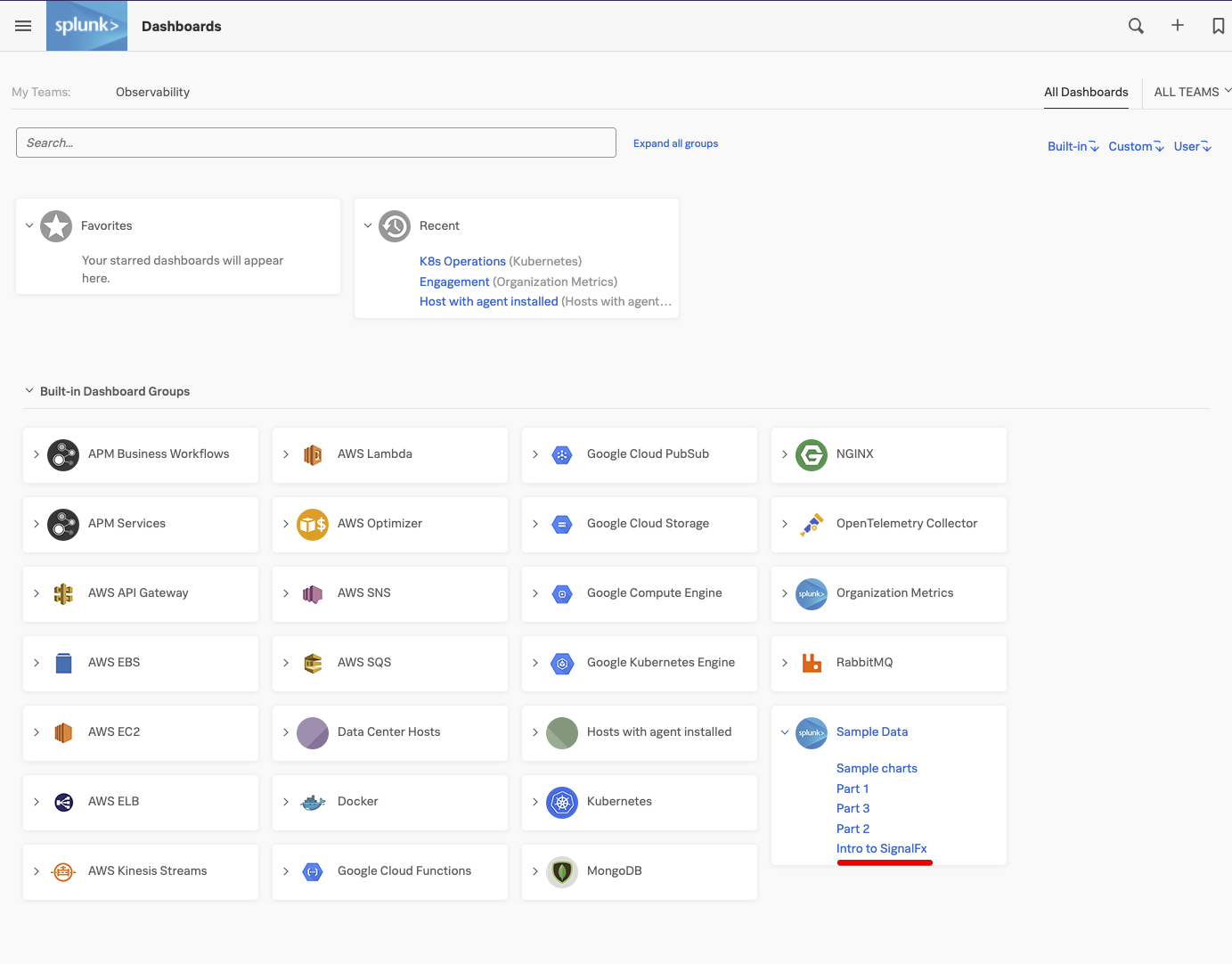Click the Recent clock icon
This screenshot has height=964, width=1232.
(395, 226)
